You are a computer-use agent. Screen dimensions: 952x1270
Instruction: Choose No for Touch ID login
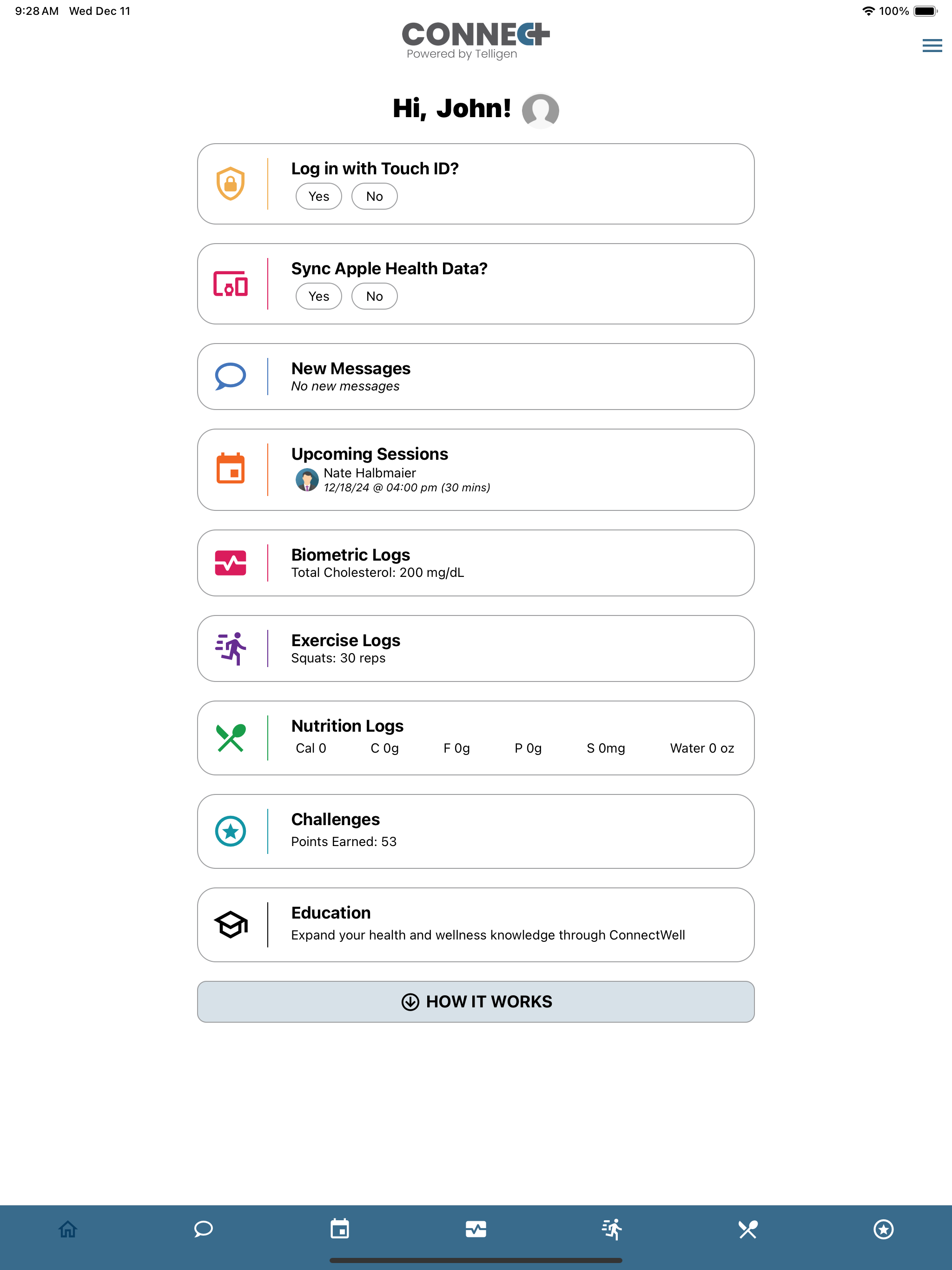pyautogui.click(x=374, y=196)
